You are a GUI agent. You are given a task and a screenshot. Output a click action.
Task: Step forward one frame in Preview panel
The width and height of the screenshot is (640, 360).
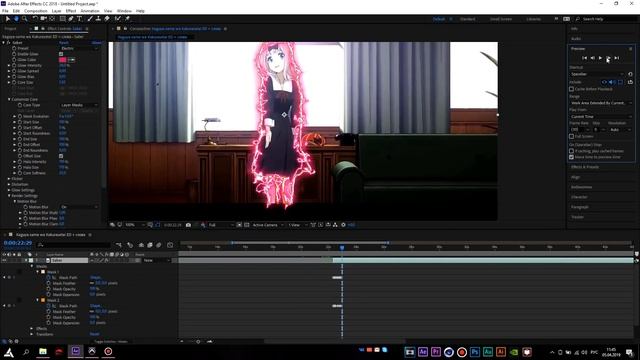pos(609,58)
